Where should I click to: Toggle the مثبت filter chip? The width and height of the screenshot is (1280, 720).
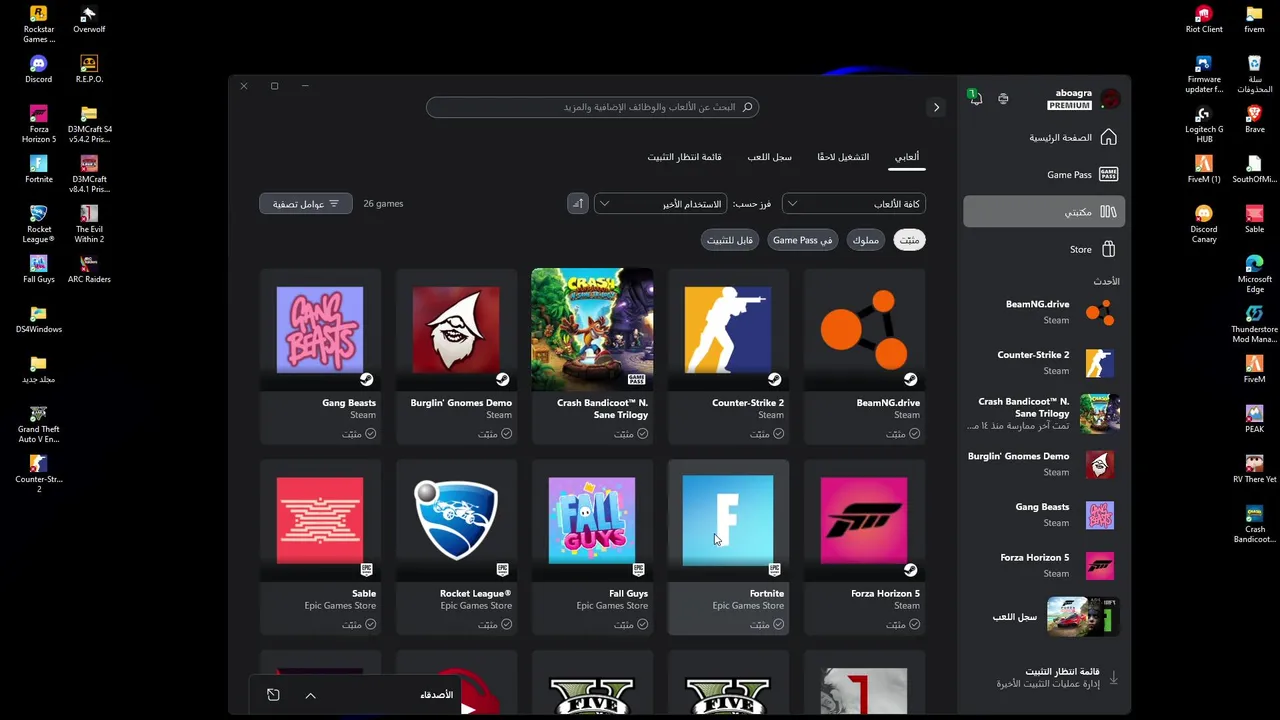pyautogui.click(x=909, y=240)
